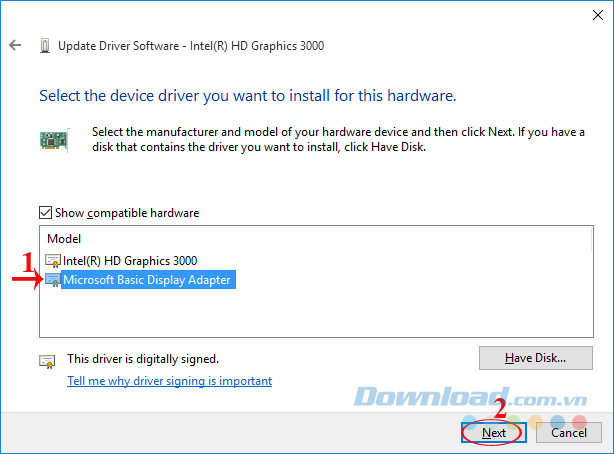Cancel the driver update wizard
Image resolution: width=614 pixels, height=454 pixels.
point(569,432)
